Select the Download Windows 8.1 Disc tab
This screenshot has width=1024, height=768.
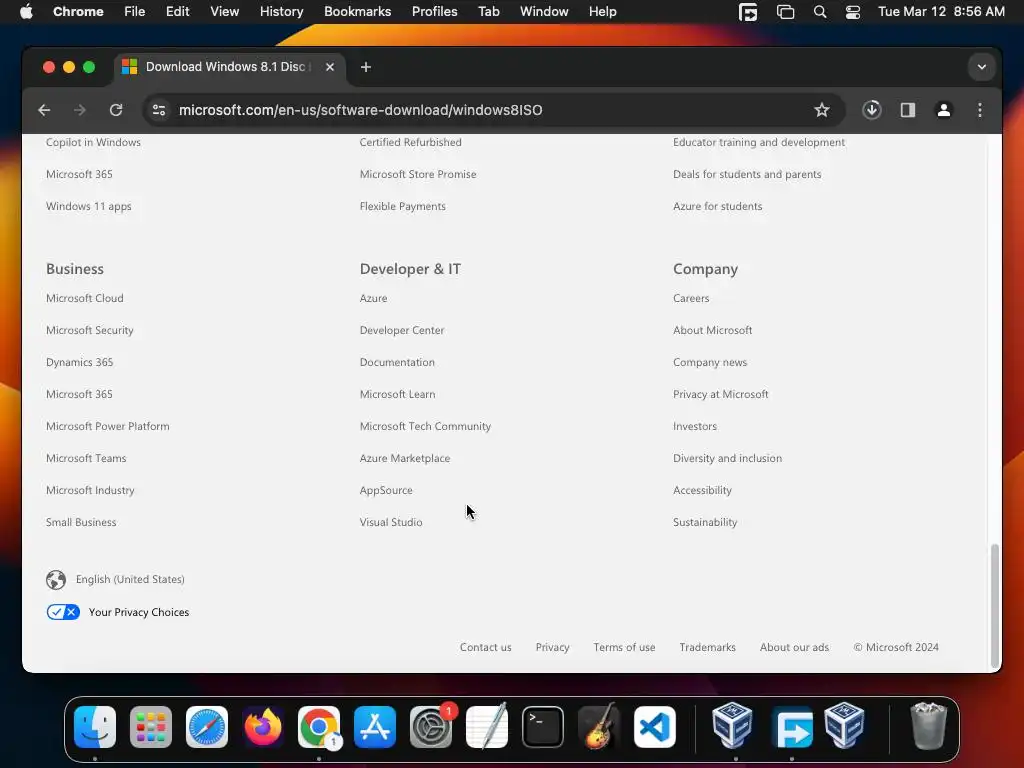pyautogui.click(x=229, y=67)
